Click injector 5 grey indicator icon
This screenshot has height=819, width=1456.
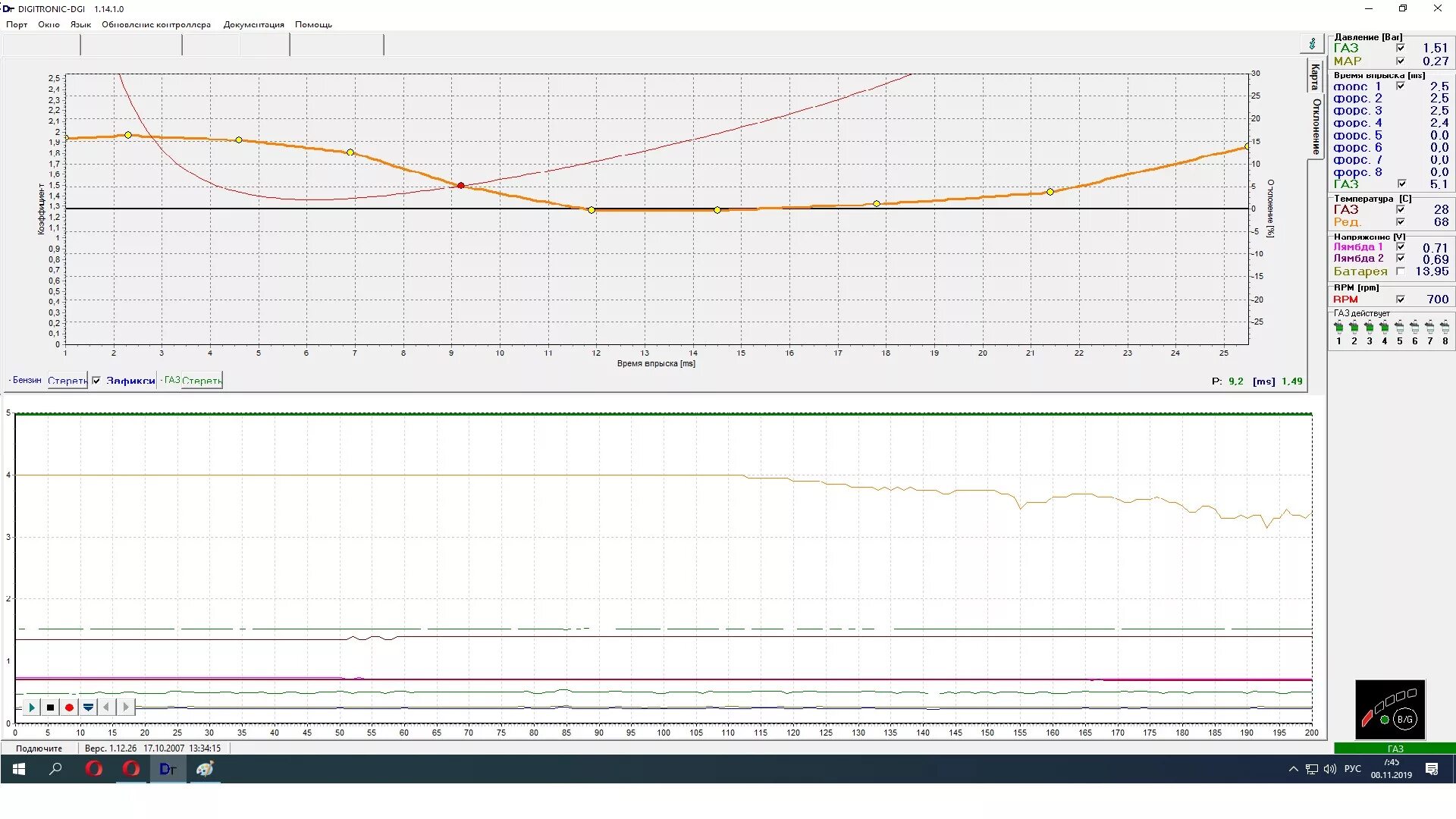[1399, 328]
